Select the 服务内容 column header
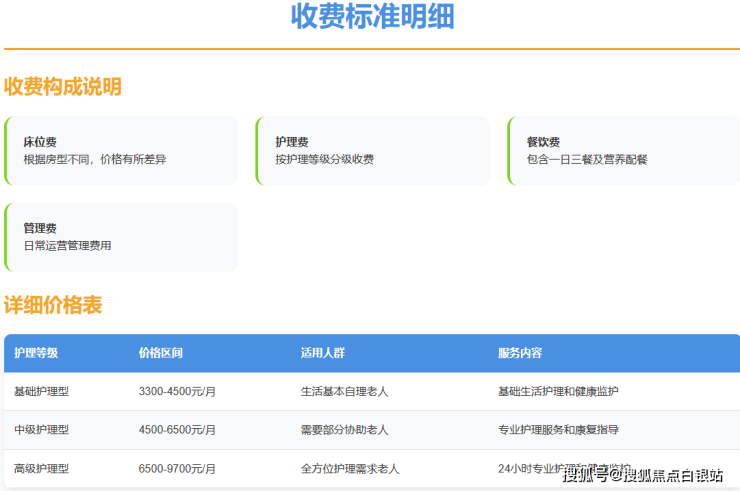The width and height of the screenshot is (740, 491). (520, 353)
